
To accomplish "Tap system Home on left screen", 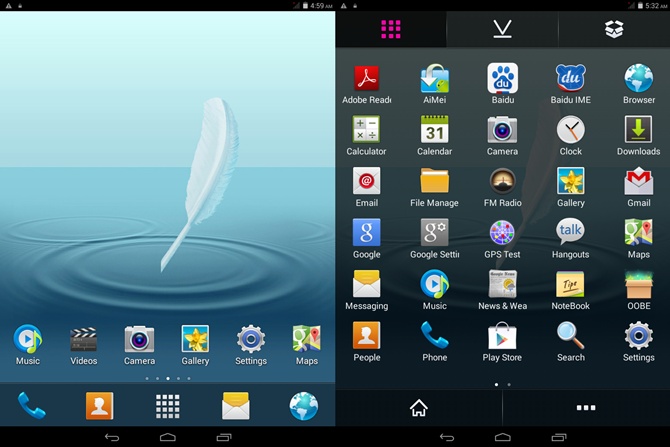I will point(168,437).
